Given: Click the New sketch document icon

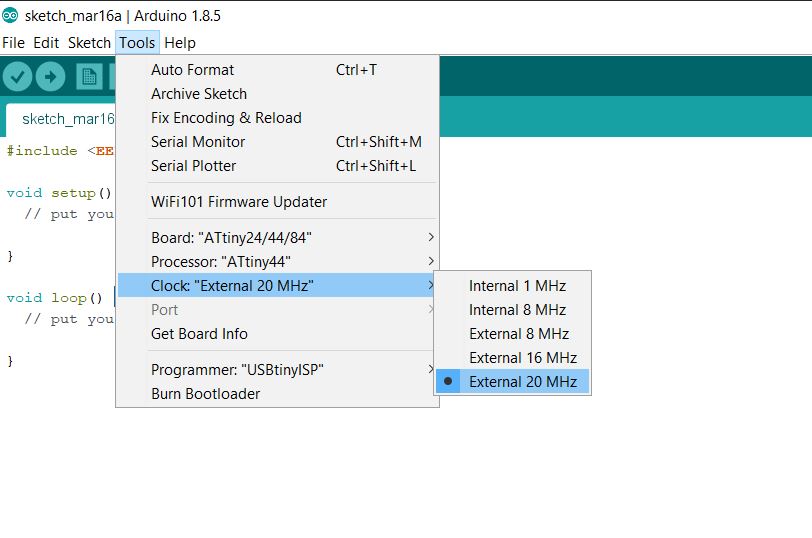Looking at the screenshot, I should [90, 77].
